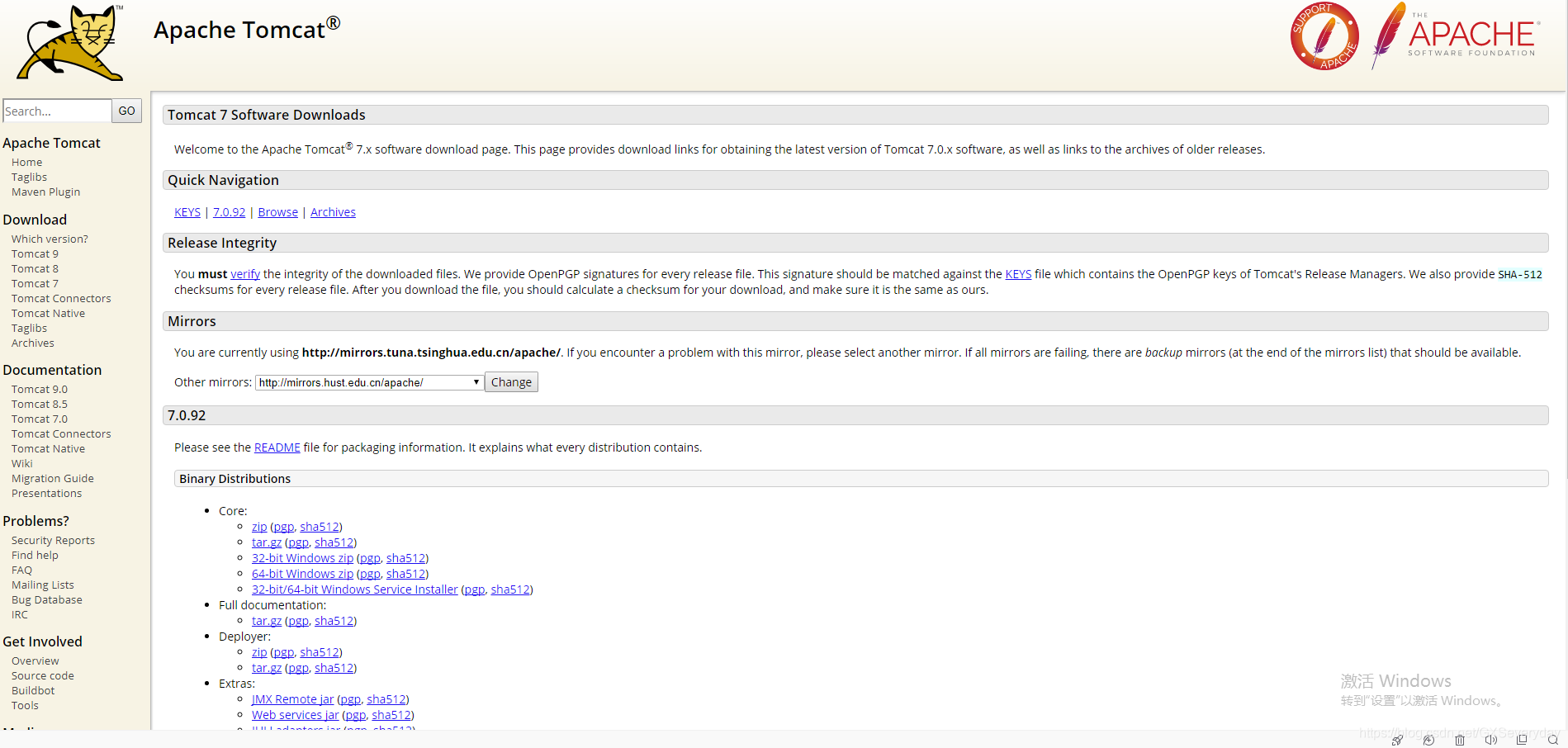
Task: Open Archives in the Download sidebar
Action: click(x=33, y=343)
